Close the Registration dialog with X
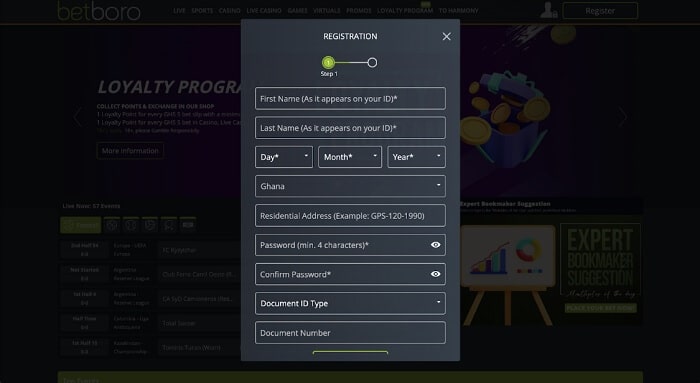Viewport: 700px width, 383px height. coord(446,37)
